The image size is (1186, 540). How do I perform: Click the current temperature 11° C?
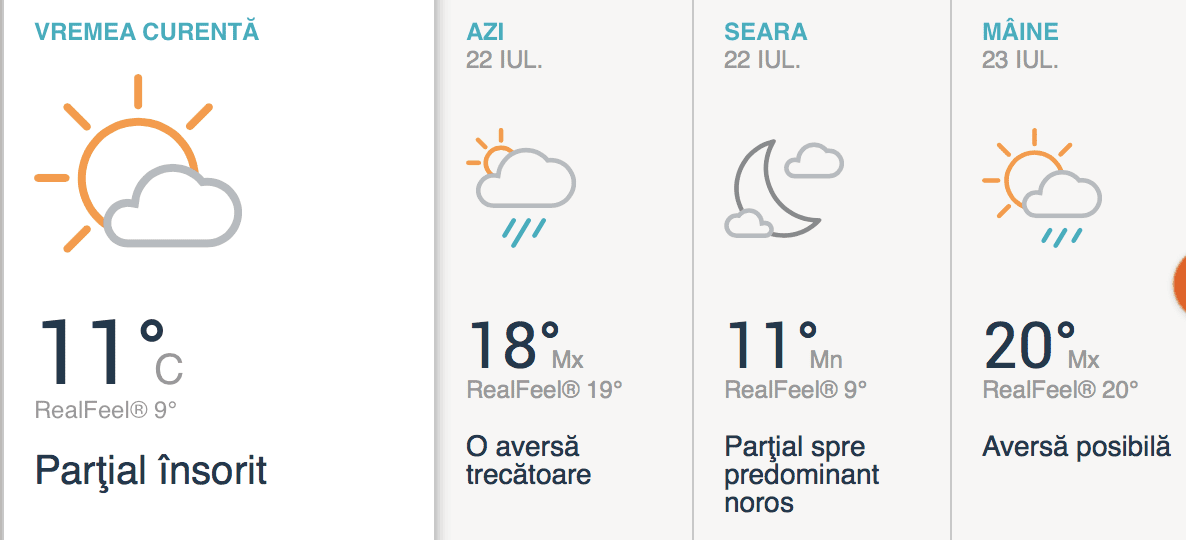pos(110,352)
